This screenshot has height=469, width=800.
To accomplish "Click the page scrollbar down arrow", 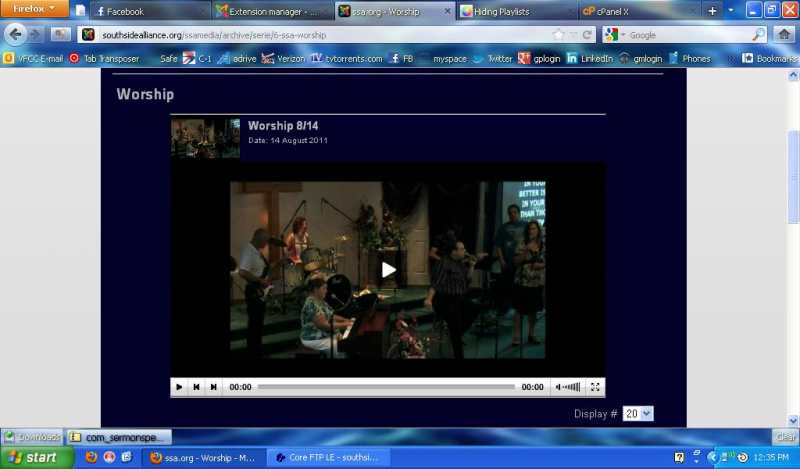I will (793, 421).
